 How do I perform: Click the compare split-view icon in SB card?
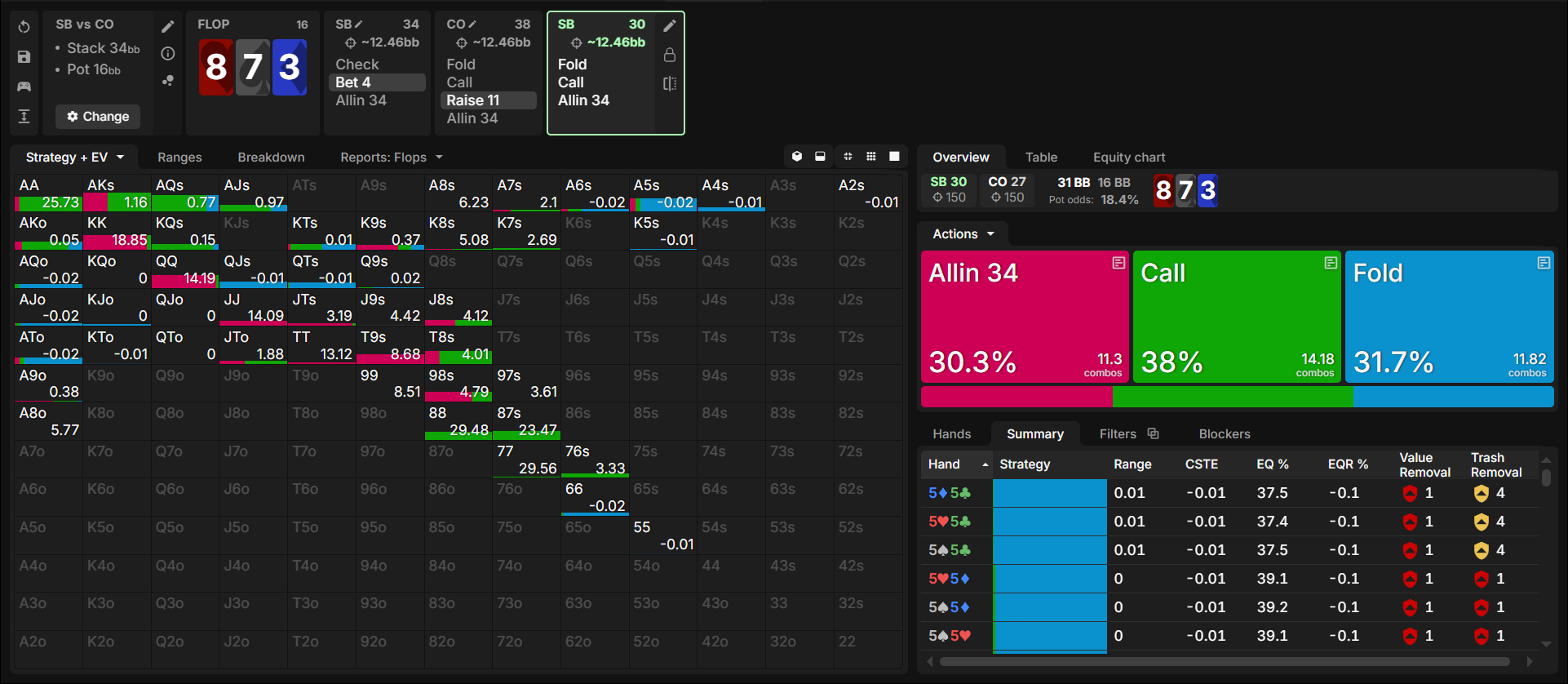coord(670,83)
